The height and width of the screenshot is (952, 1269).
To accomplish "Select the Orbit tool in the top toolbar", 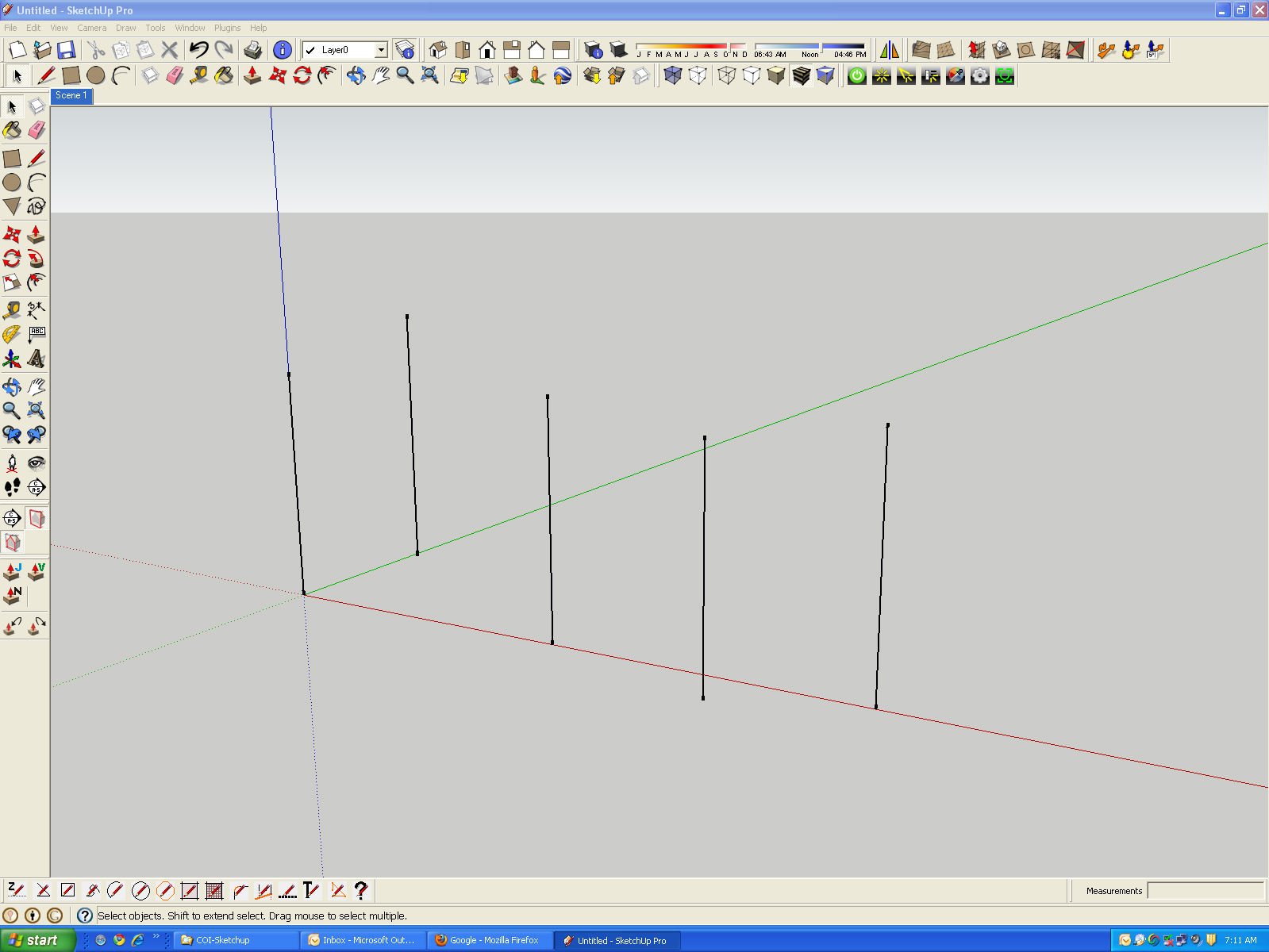I will (356, 75).
